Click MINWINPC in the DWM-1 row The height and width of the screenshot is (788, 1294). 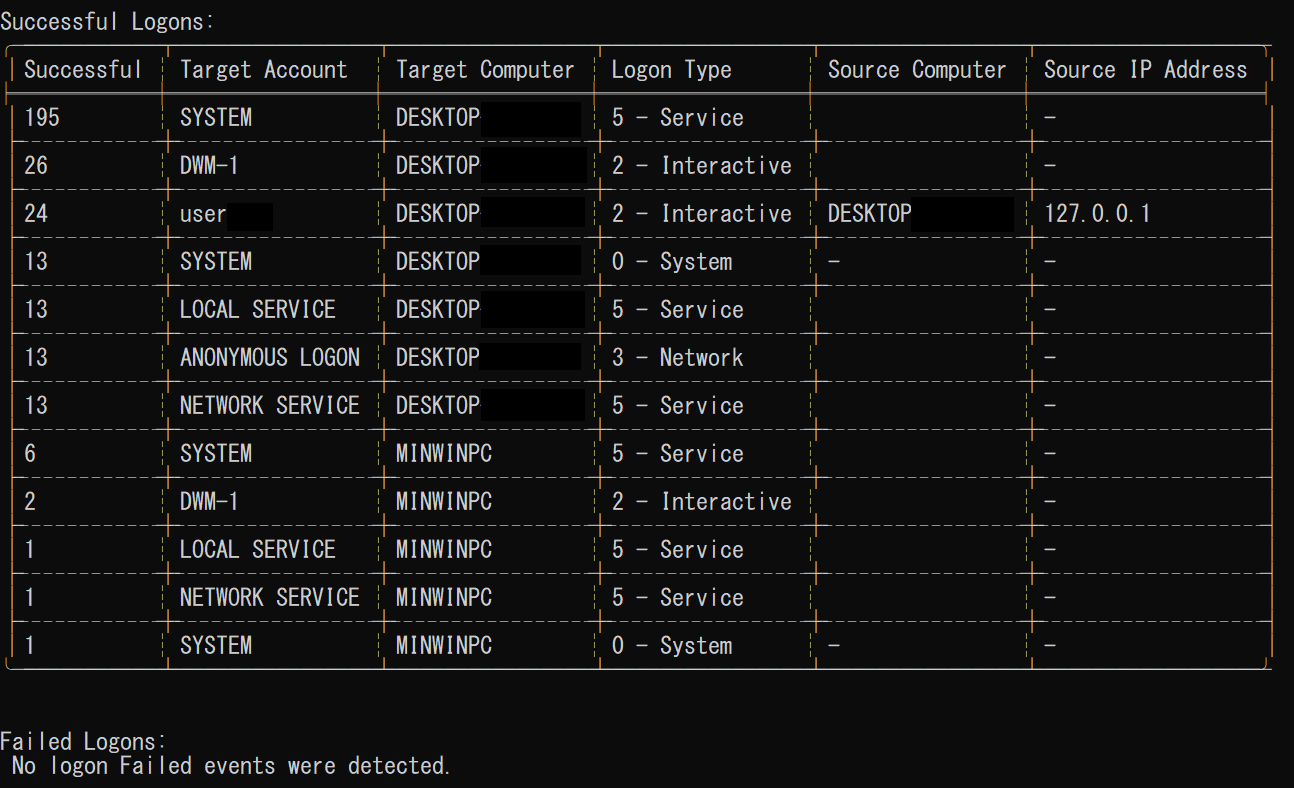click(x=443, y=502)
